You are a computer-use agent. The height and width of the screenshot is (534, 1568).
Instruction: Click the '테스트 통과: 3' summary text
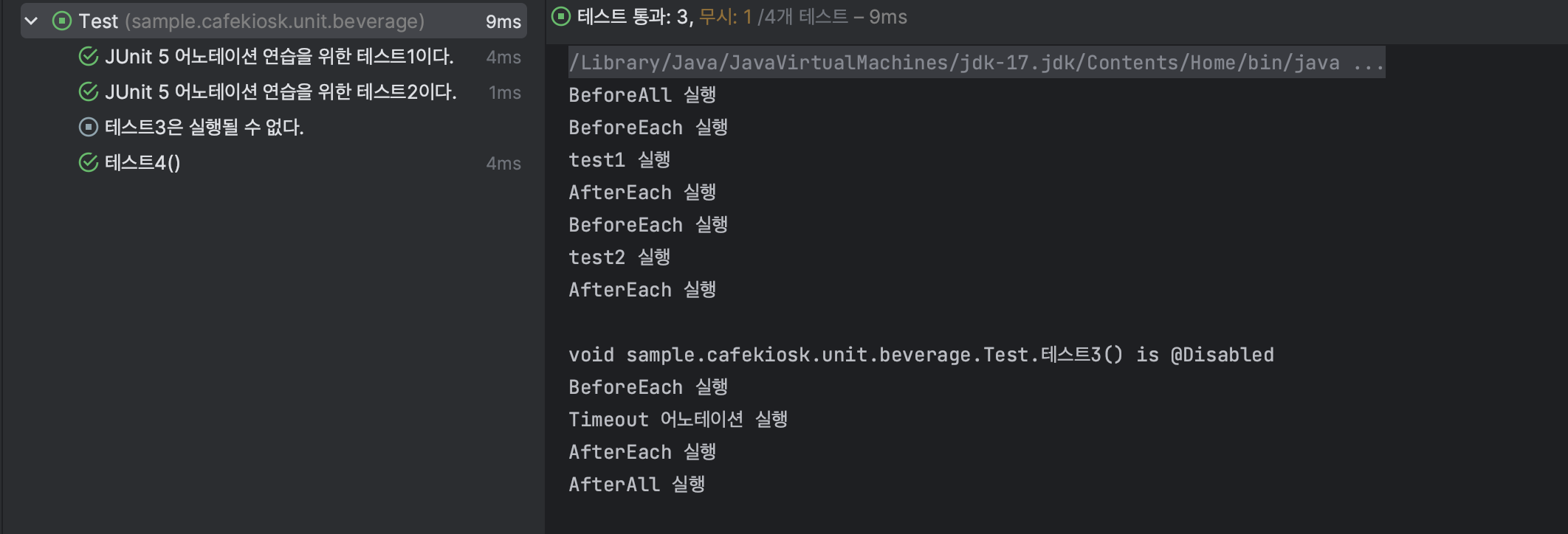click(635, 17)
